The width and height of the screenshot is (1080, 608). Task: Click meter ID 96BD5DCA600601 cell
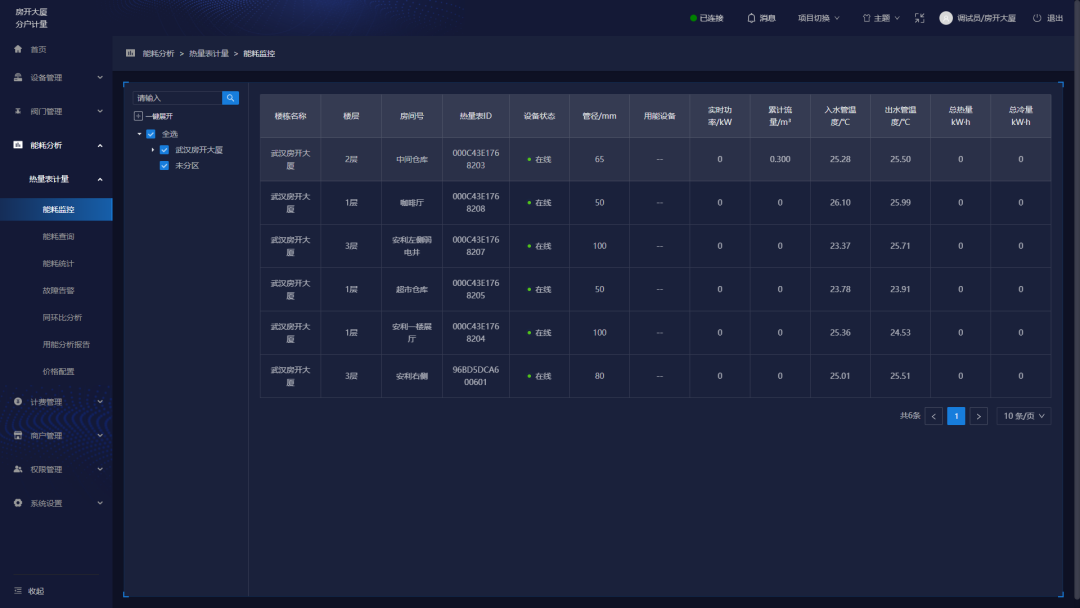[x=476, y=376]
